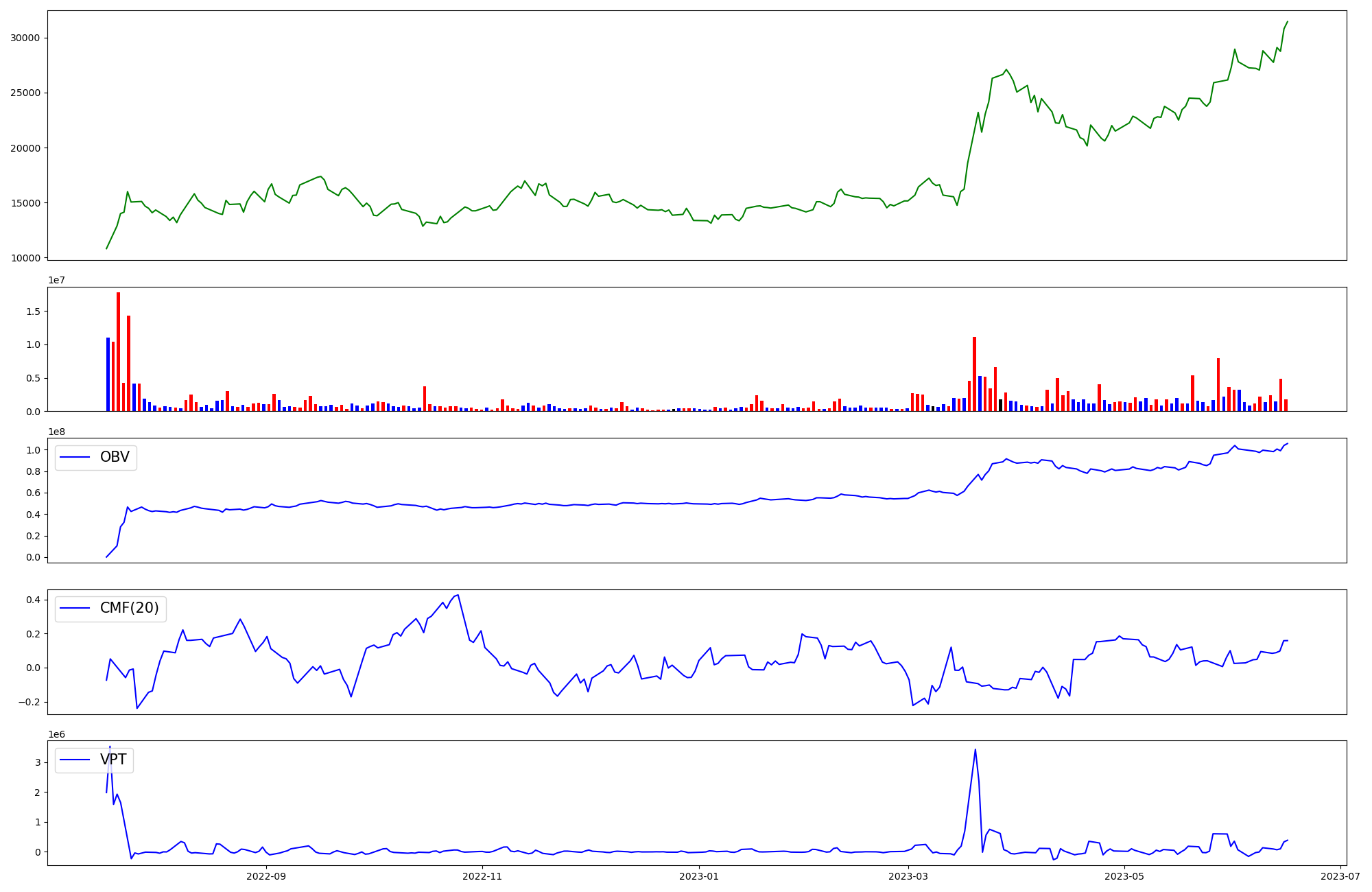
Task: Click the 0.5 tick on volume axis
Action: coord(34,378)
